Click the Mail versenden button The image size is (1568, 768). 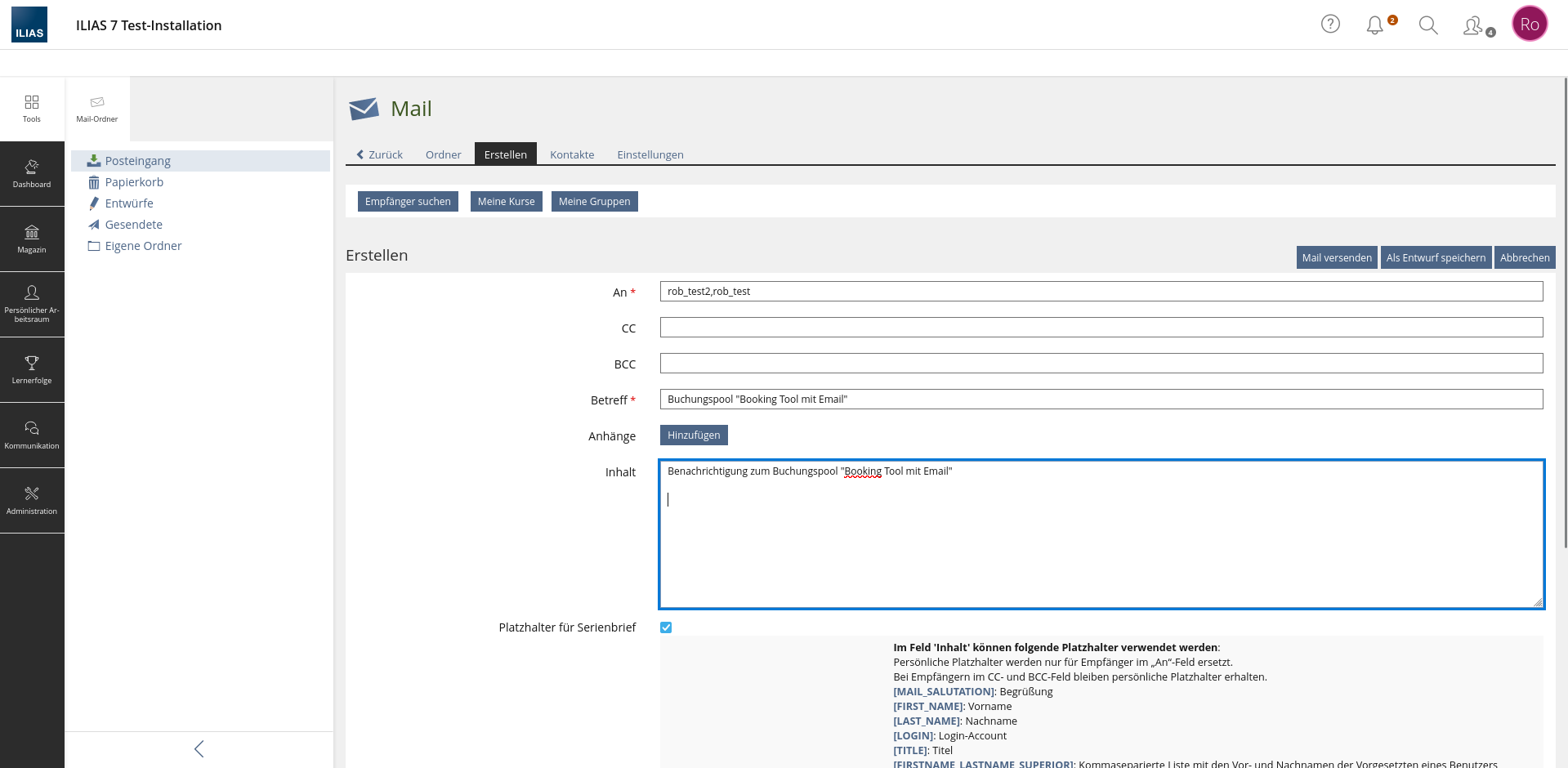[x=1336, y=257]
